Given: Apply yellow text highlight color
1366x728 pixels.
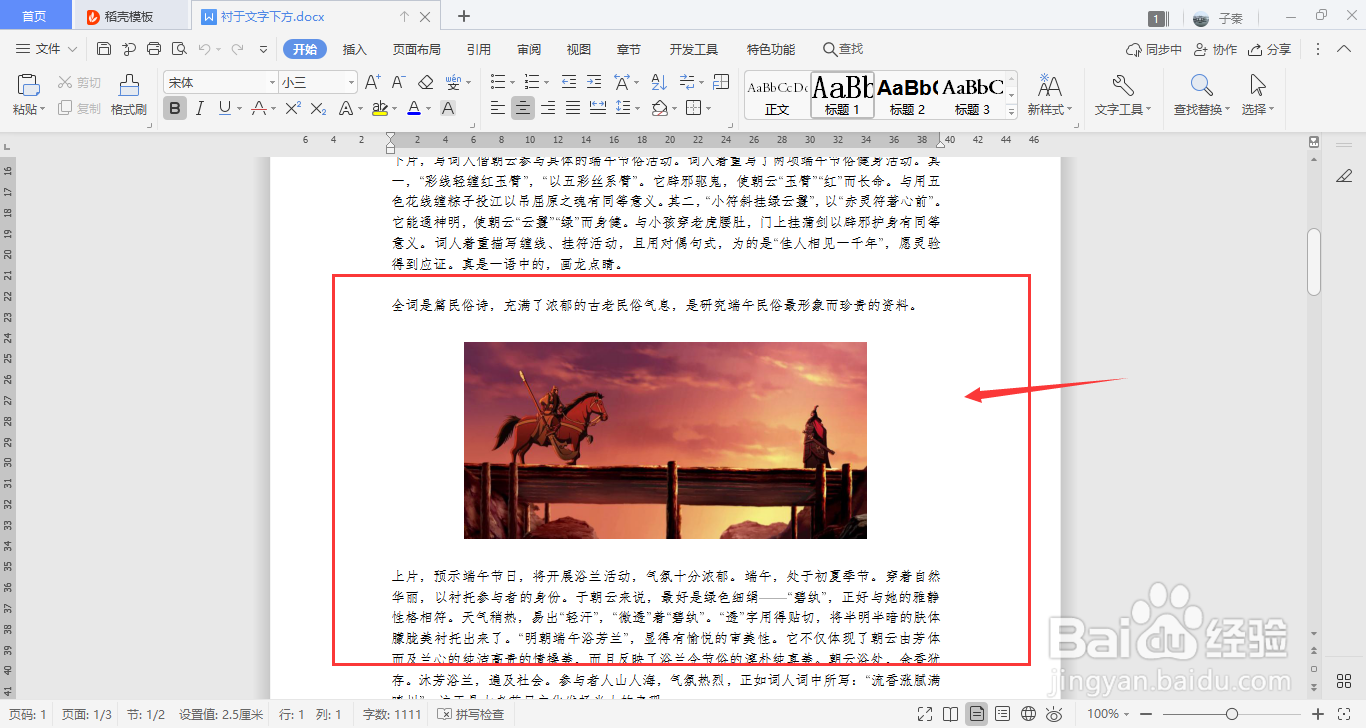Looking at the screenshot, I should coord(379,108).
